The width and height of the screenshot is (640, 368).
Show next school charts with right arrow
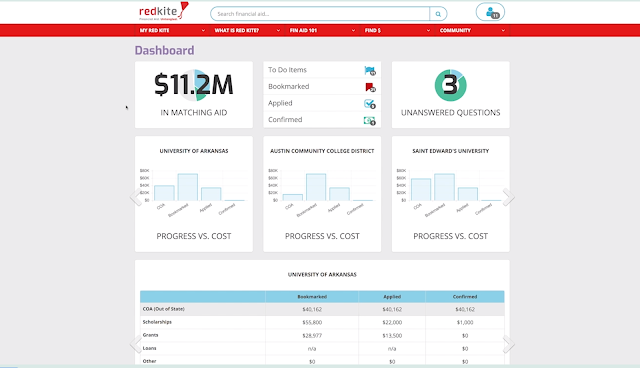point(509,197)
